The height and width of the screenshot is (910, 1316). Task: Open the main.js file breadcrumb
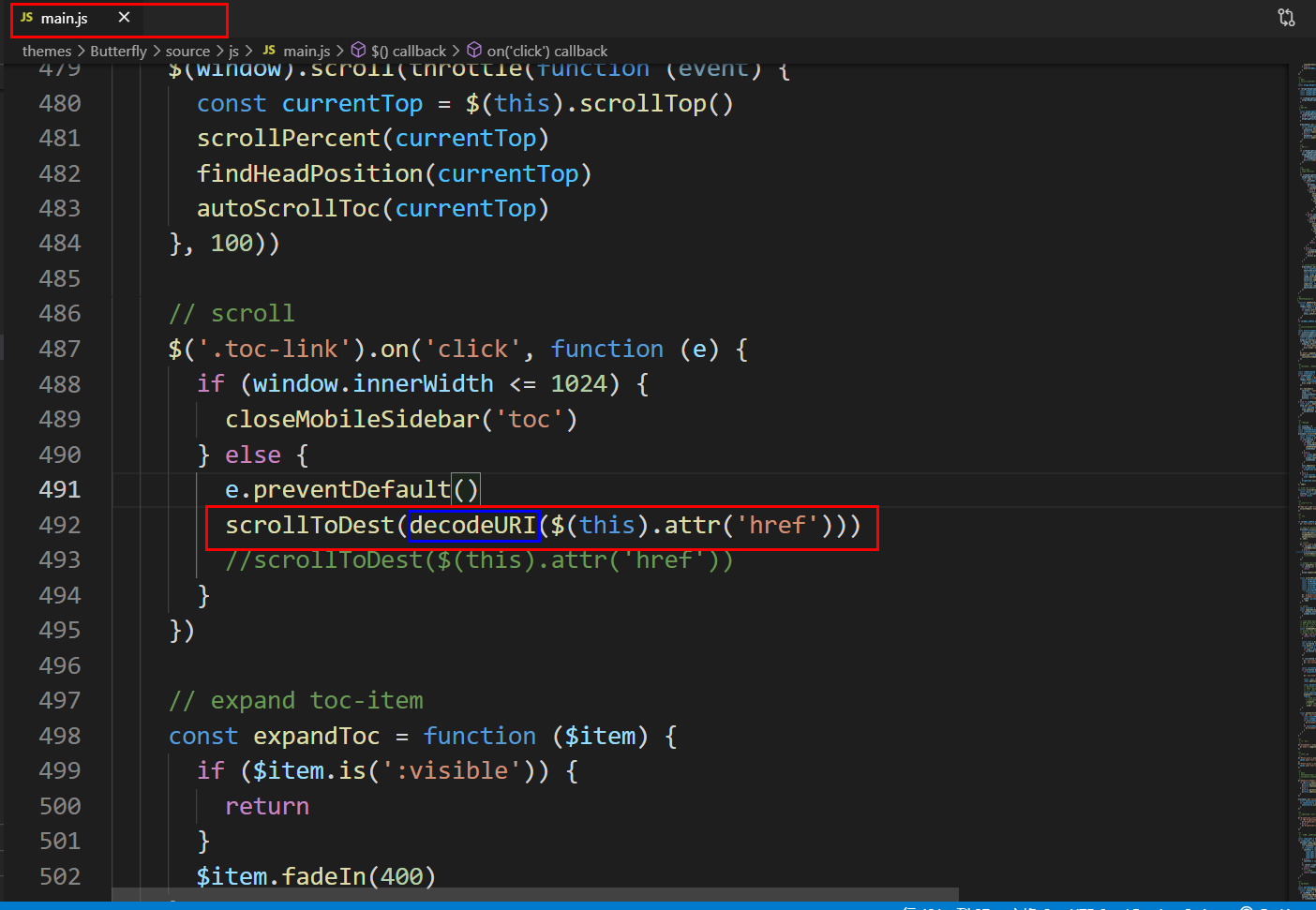click(x=296, y=51)
